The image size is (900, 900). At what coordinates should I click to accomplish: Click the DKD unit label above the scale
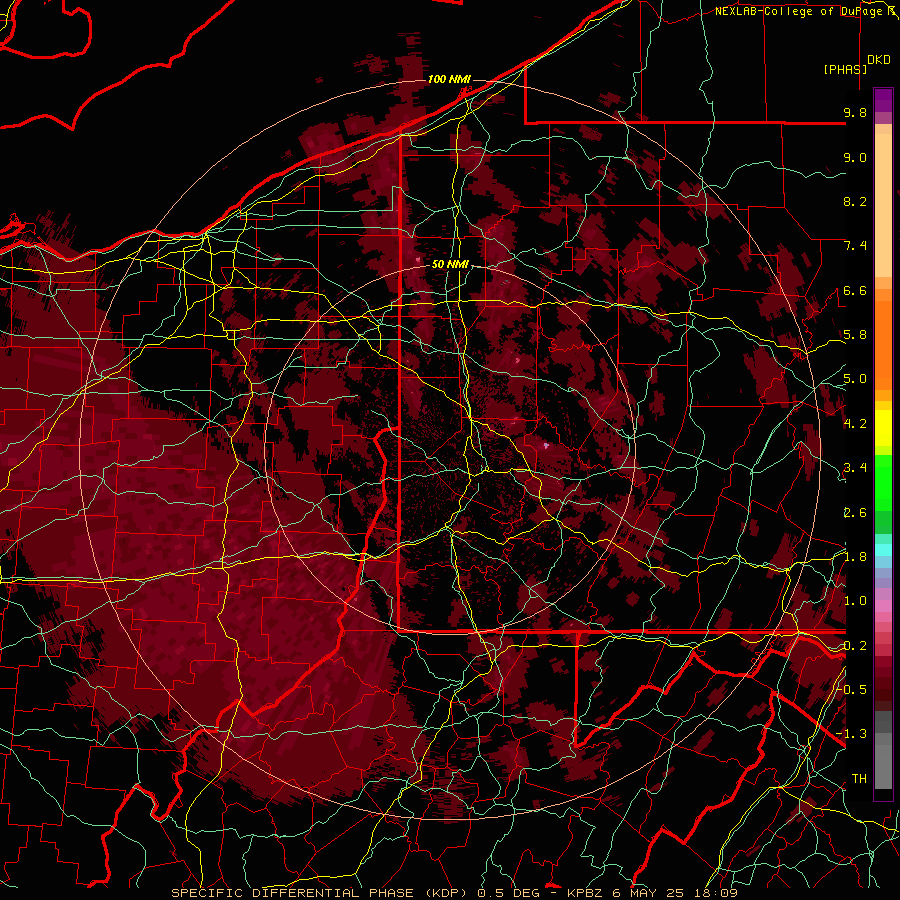(x=879, y=60)
